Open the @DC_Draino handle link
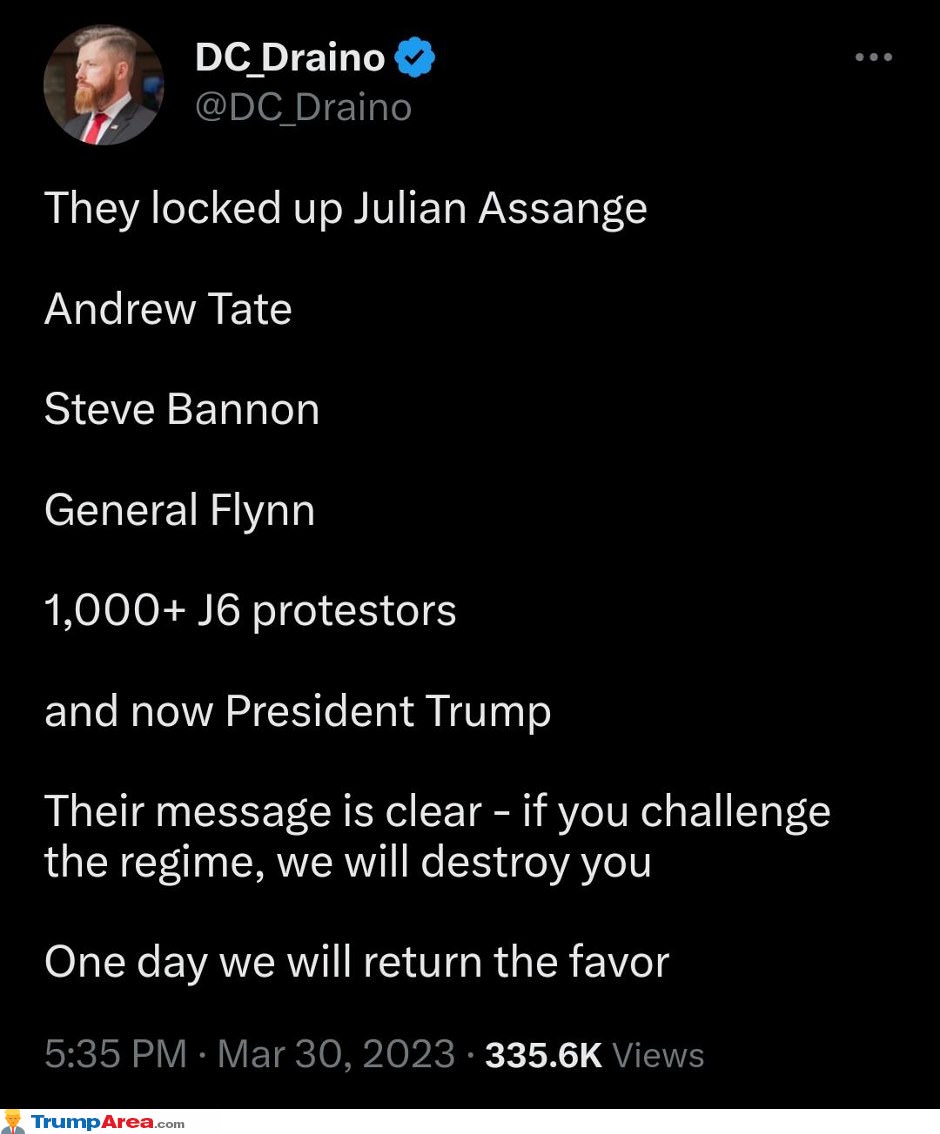The image size is (940, 1134). pyautogui.click(x=303, y=107)
